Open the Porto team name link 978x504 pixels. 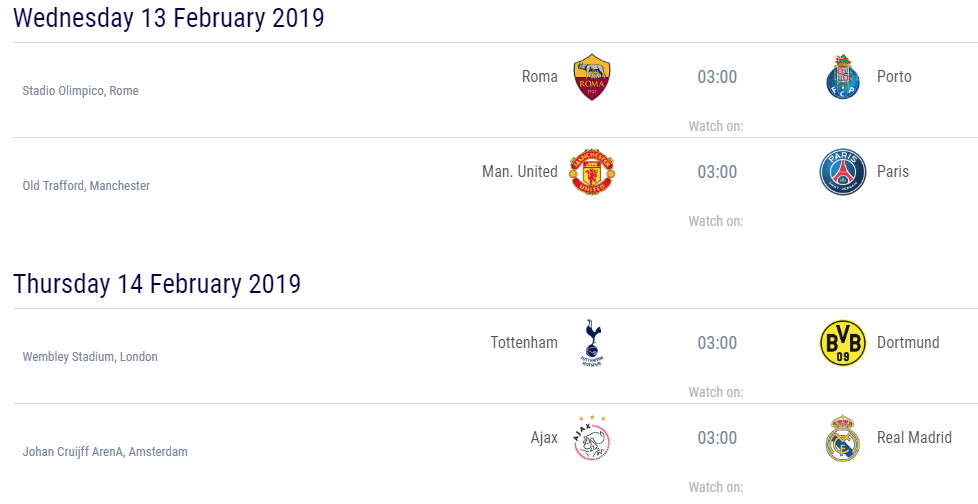(x=894, y=77)
